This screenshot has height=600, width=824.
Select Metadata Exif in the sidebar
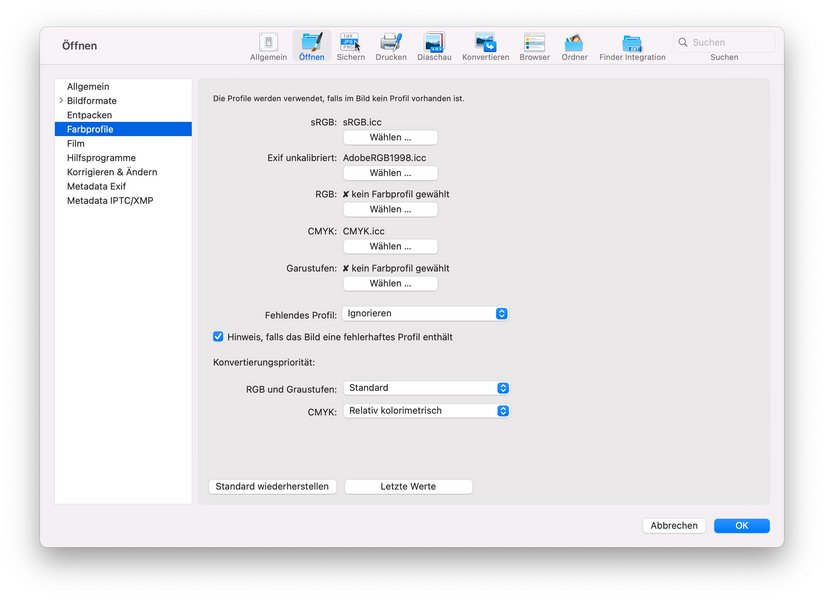pos(123,186)
